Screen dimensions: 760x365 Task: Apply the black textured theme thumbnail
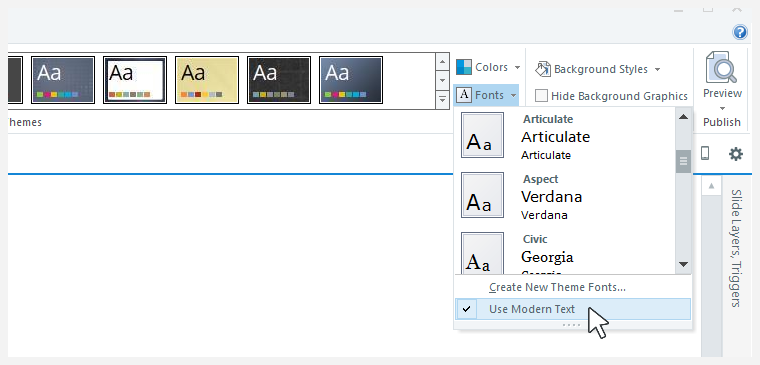point(279,80)
